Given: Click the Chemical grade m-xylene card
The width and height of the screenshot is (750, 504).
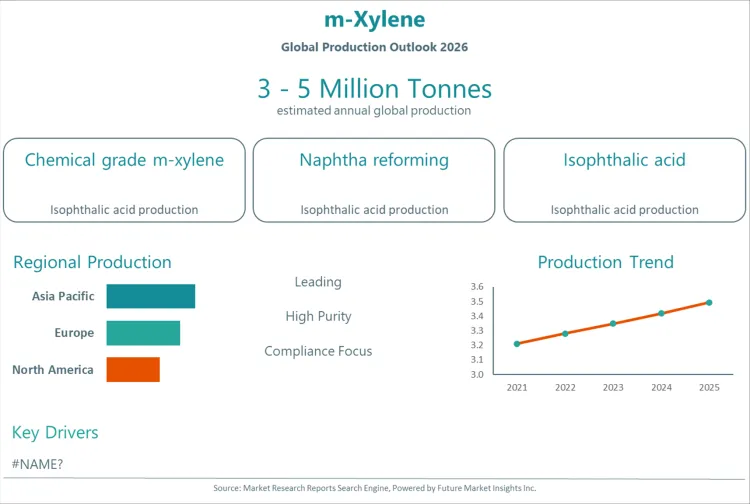Looking at the screenshot, I should pos(124,180).
